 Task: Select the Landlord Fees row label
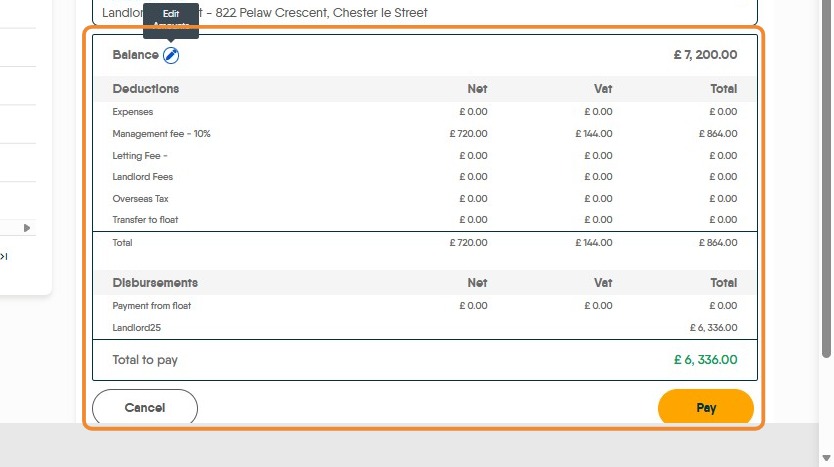point(143,177)
